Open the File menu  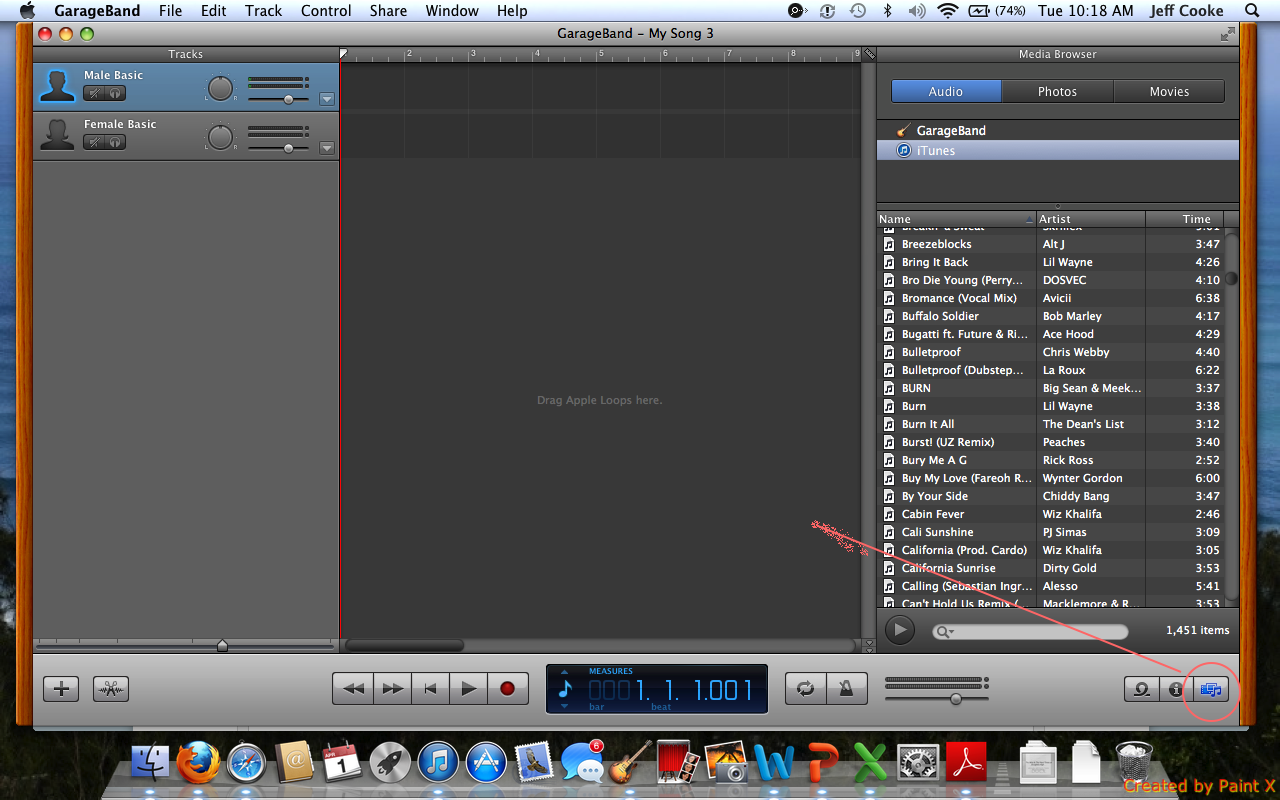pos(170,11)
